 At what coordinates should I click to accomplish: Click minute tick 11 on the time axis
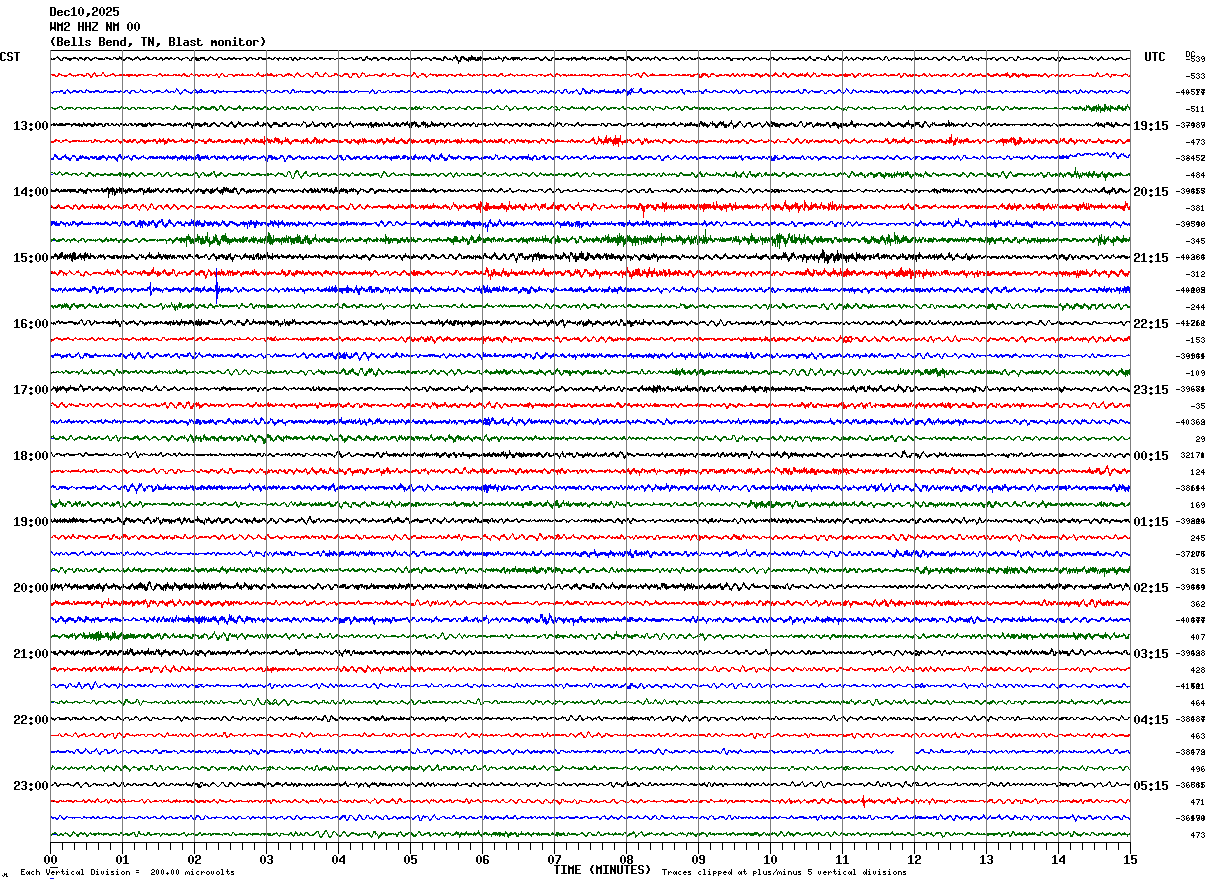[x=842, y=859]
